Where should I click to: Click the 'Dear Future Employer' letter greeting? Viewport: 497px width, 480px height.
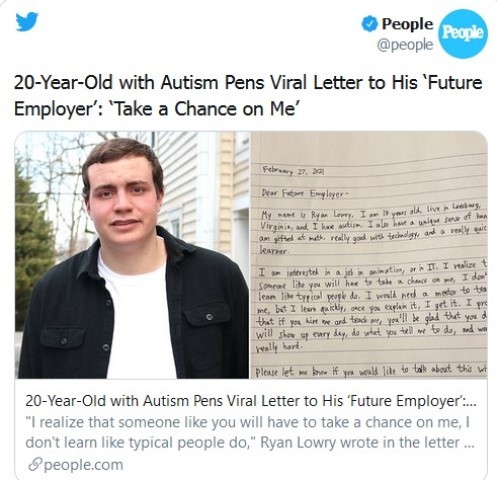305,193
